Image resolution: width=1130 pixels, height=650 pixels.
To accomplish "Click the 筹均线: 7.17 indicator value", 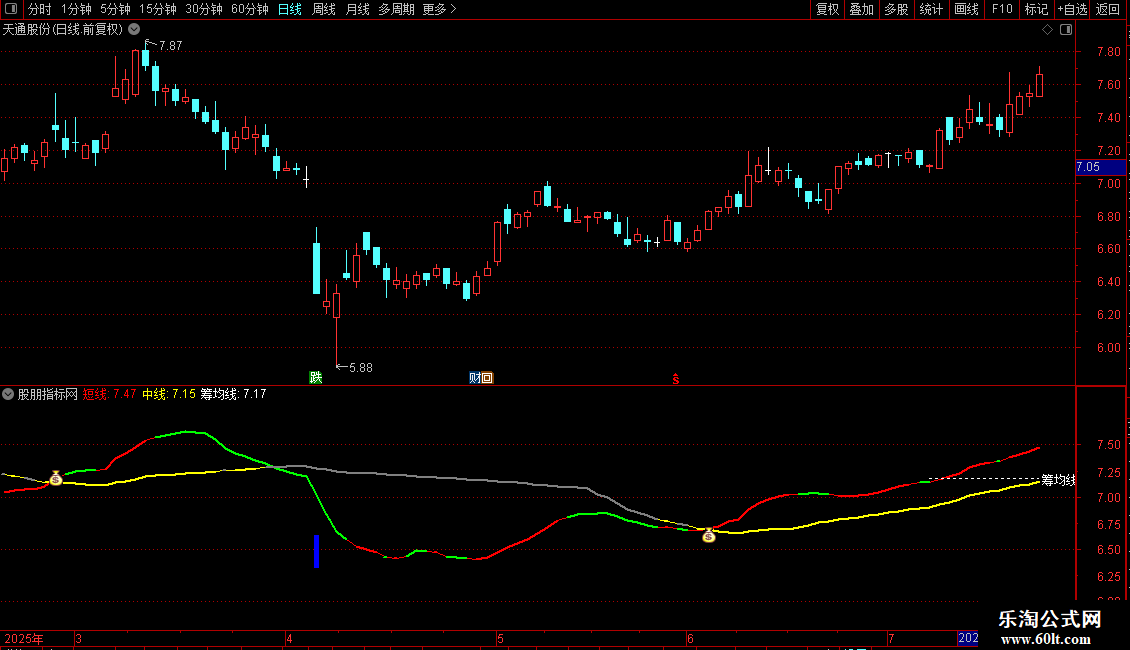I will (233, 394).
